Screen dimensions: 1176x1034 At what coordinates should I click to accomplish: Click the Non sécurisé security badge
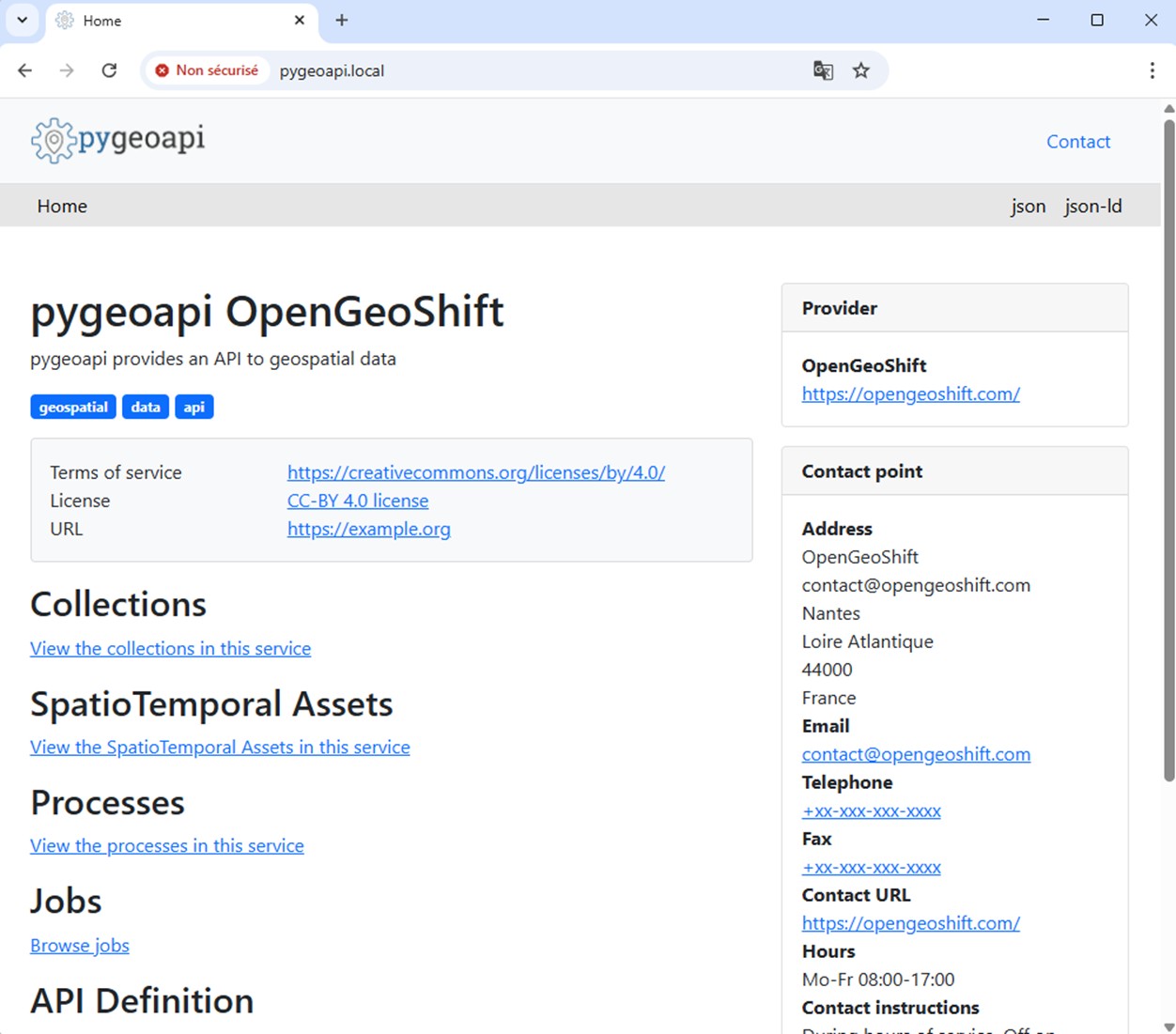(x=207, y=69)
